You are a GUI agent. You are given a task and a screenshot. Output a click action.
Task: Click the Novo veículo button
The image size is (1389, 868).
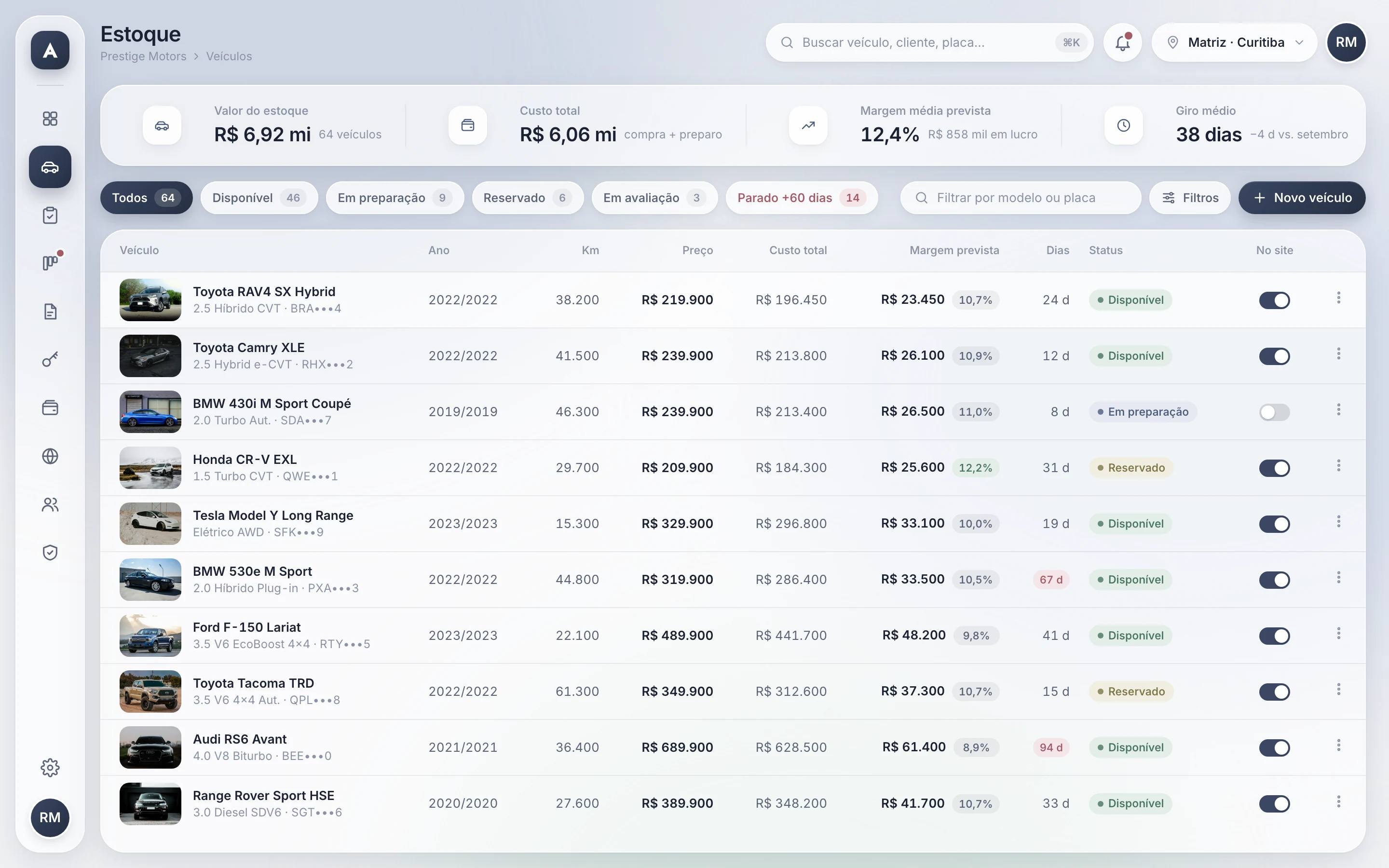[1302, 198]
